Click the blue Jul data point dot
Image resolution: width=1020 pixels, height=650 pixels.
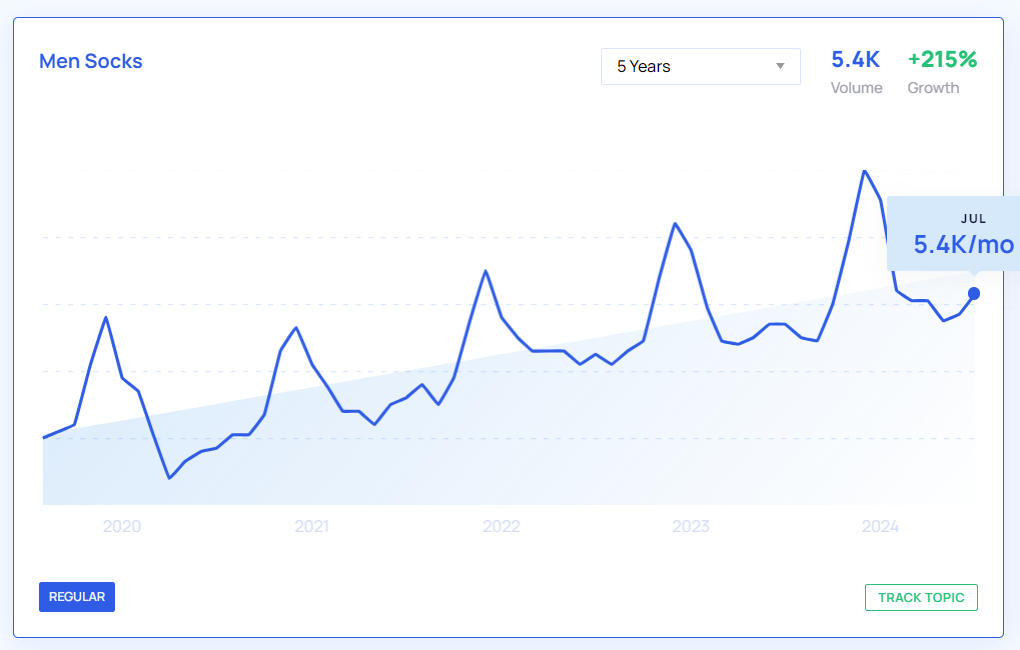[x=974, y=293]
